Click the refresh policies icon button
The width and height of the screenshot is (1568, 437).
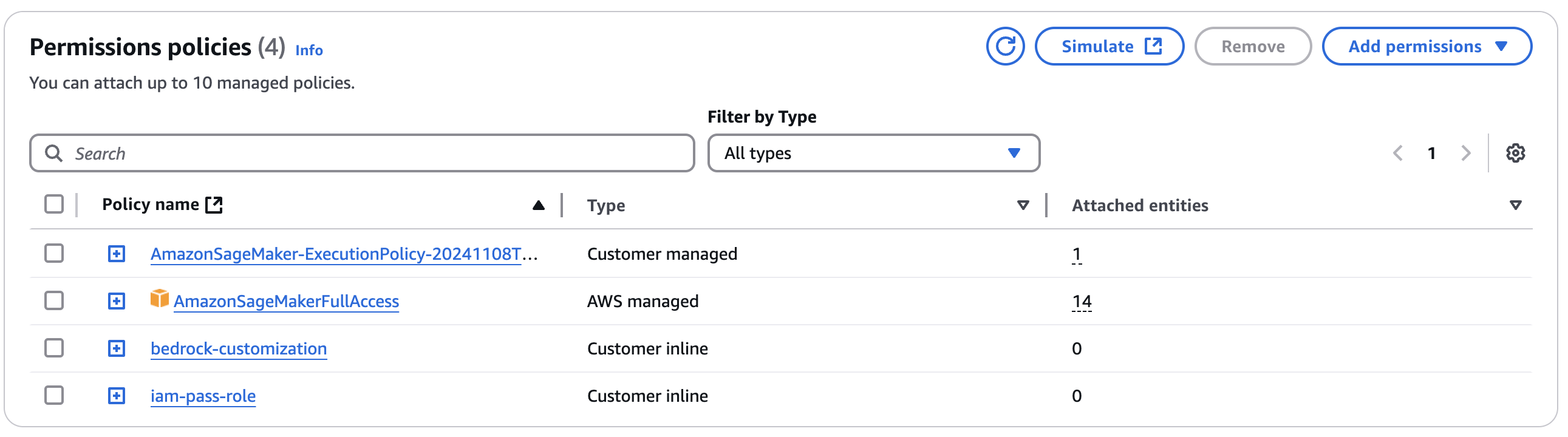point(1004,46)
